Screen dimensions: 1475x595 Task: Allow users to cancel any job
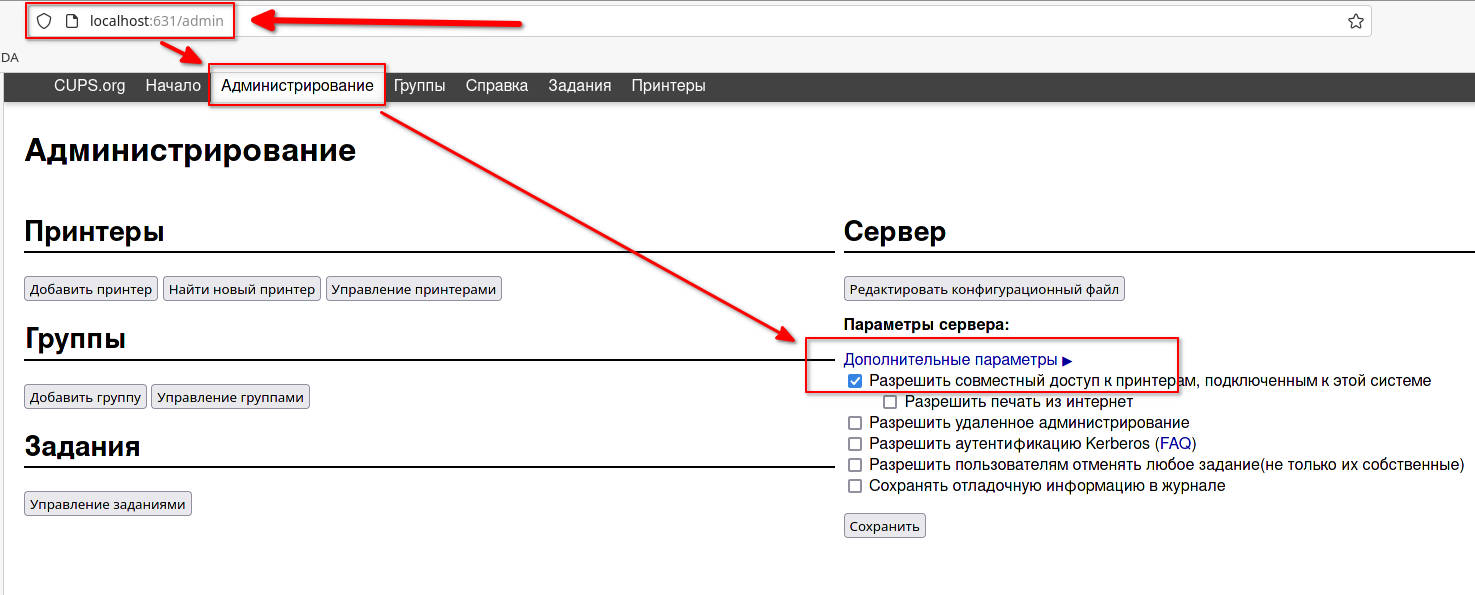pos(855,464)
